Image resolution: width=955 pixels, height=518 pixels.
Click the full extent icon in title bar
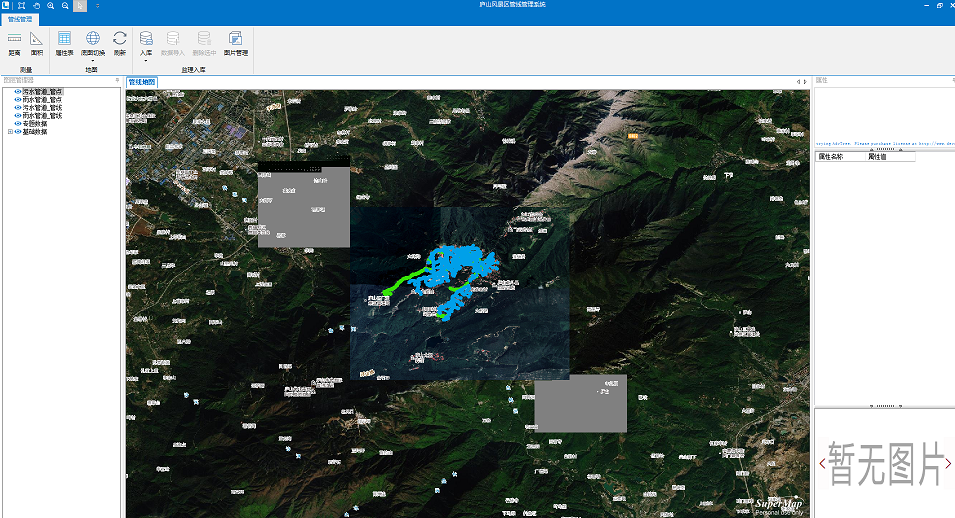(x=21, y=5)
